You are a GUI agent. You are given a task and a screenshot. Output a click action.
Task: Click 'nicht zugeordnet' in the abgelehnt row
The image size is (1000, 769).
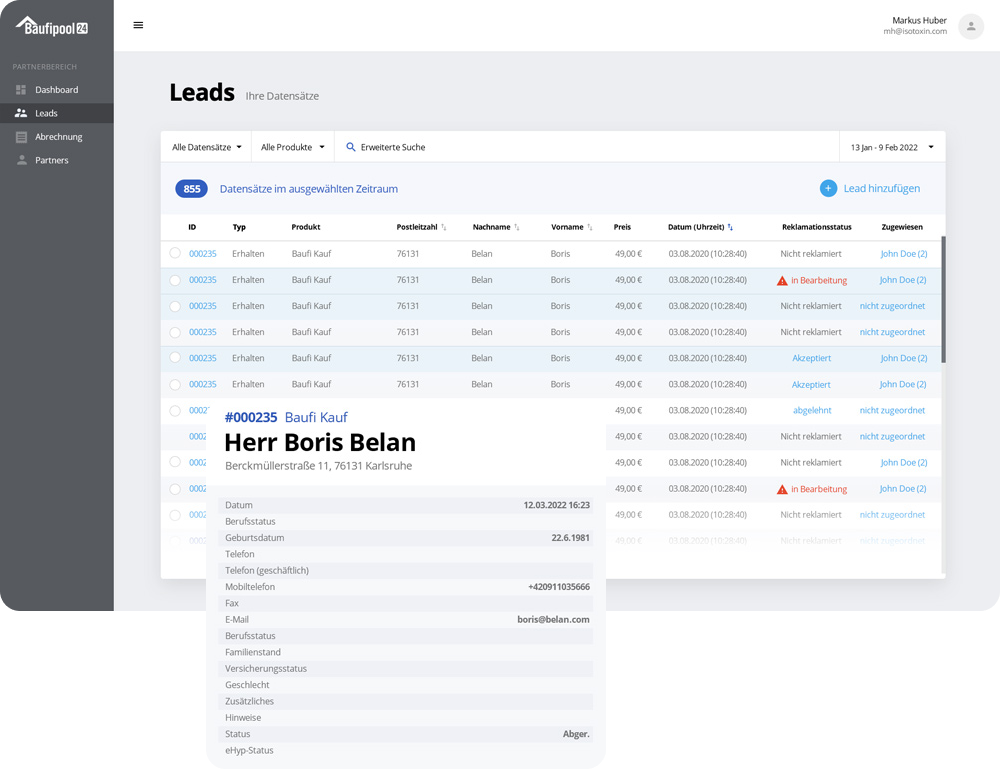(x=892, y=411)
